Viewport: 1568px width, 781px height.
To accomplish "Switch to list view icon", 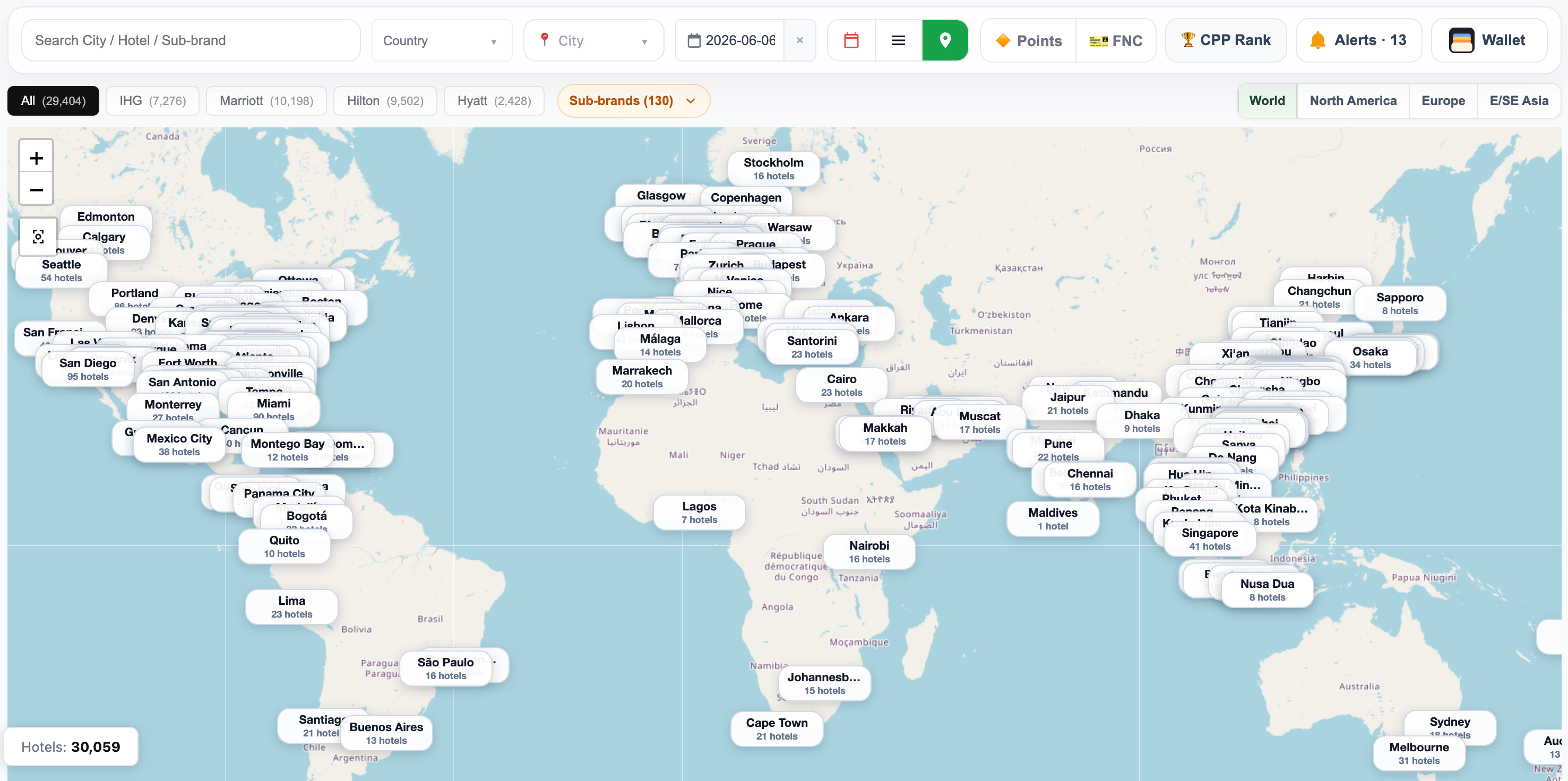I will pyautogui.click(x=899, y=40).
